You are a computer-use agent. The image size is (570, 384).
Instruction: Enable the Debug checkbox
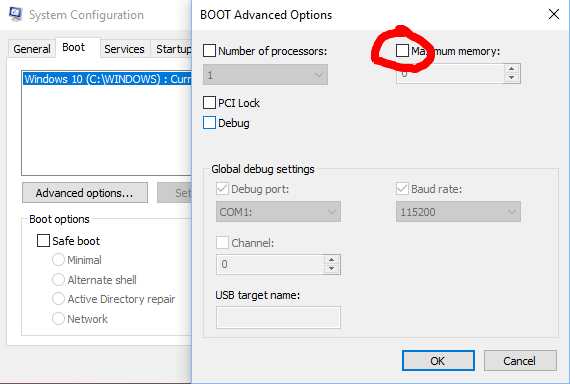coord(209,123)
